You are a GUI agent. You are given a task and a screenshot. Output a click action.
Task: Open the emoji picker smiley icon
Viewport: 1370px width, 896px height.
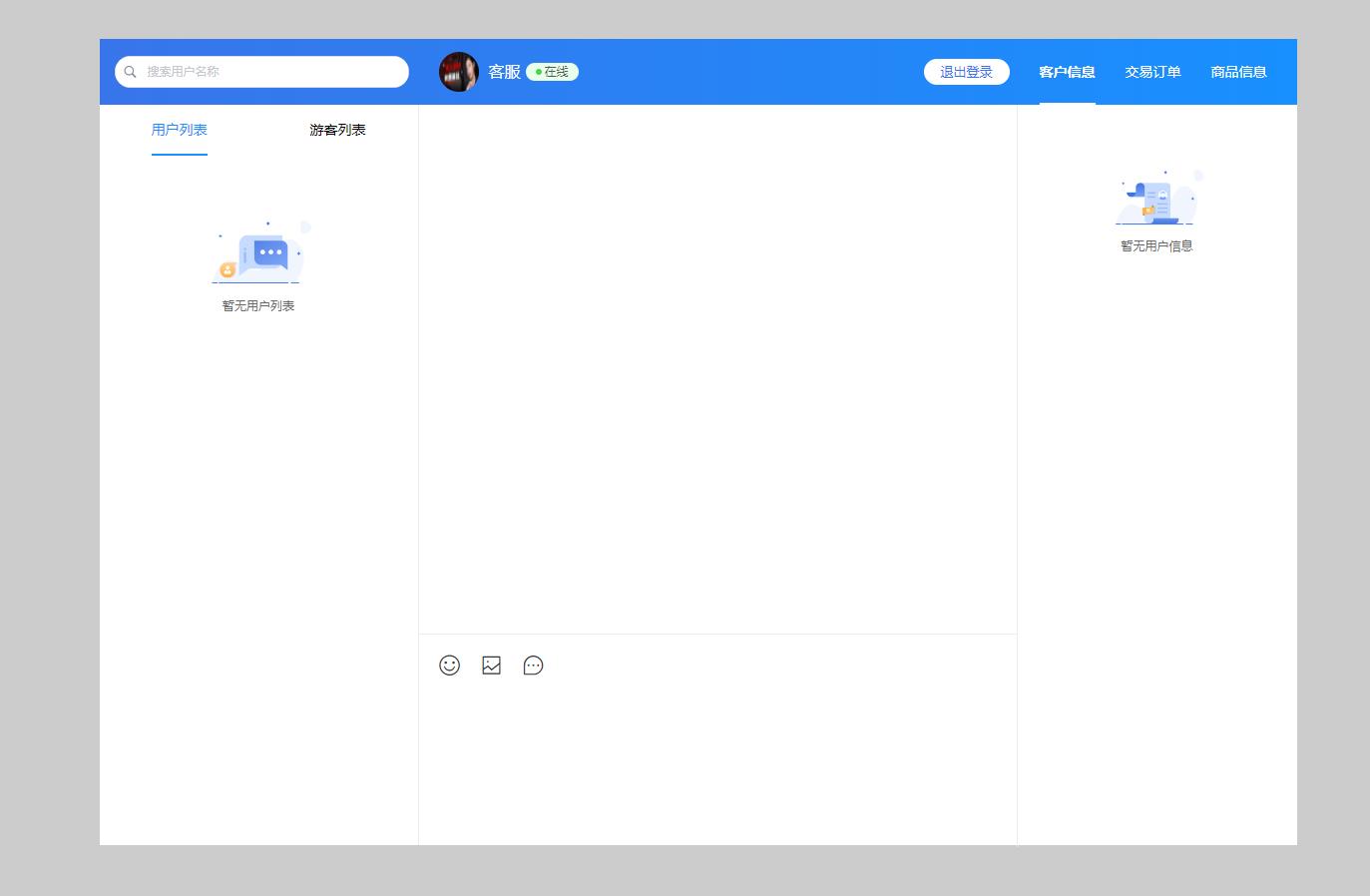coord(449,666)
